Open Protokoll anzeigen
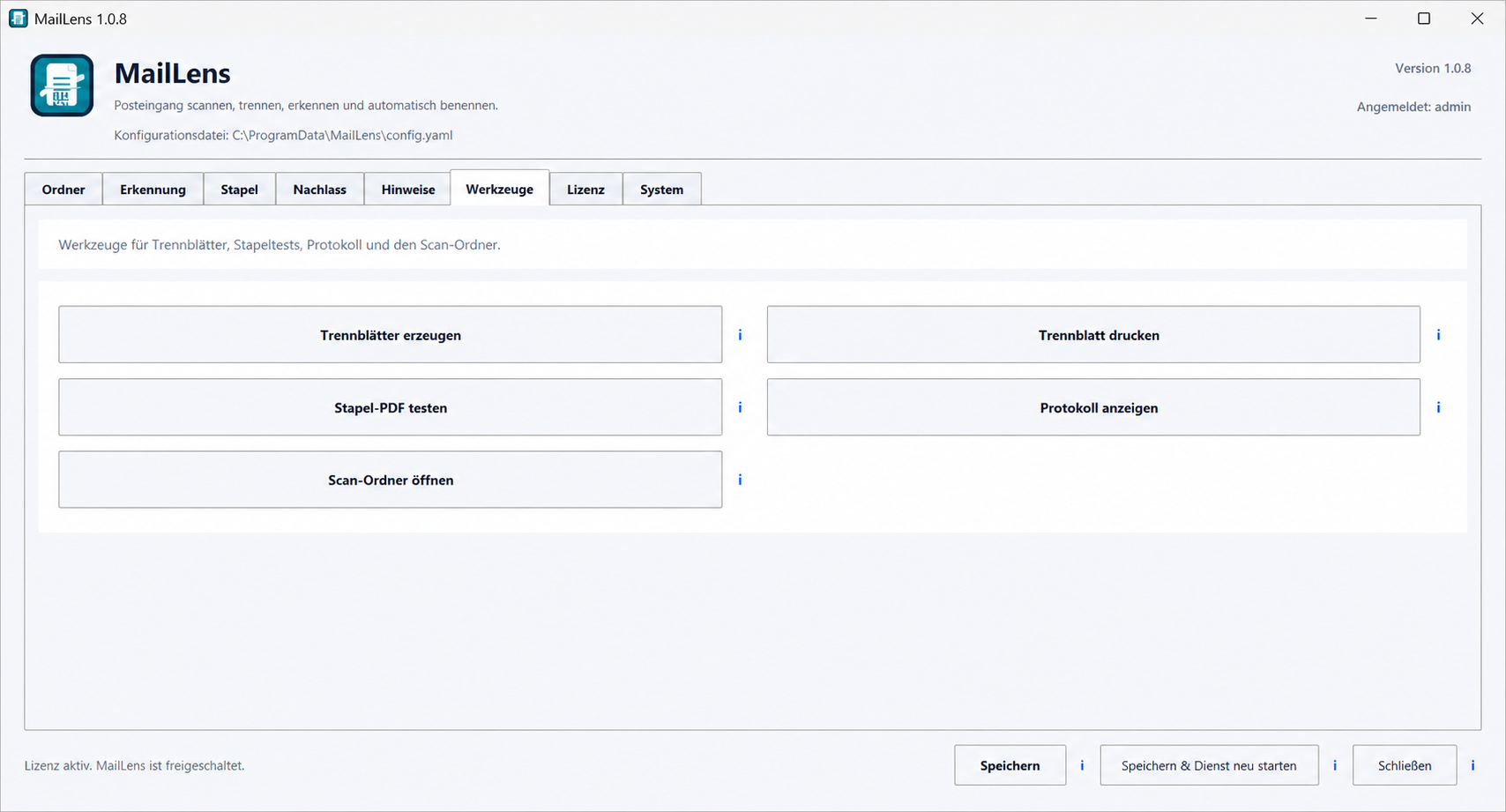Screen dimensions: 1506x812 (1093, 407)
